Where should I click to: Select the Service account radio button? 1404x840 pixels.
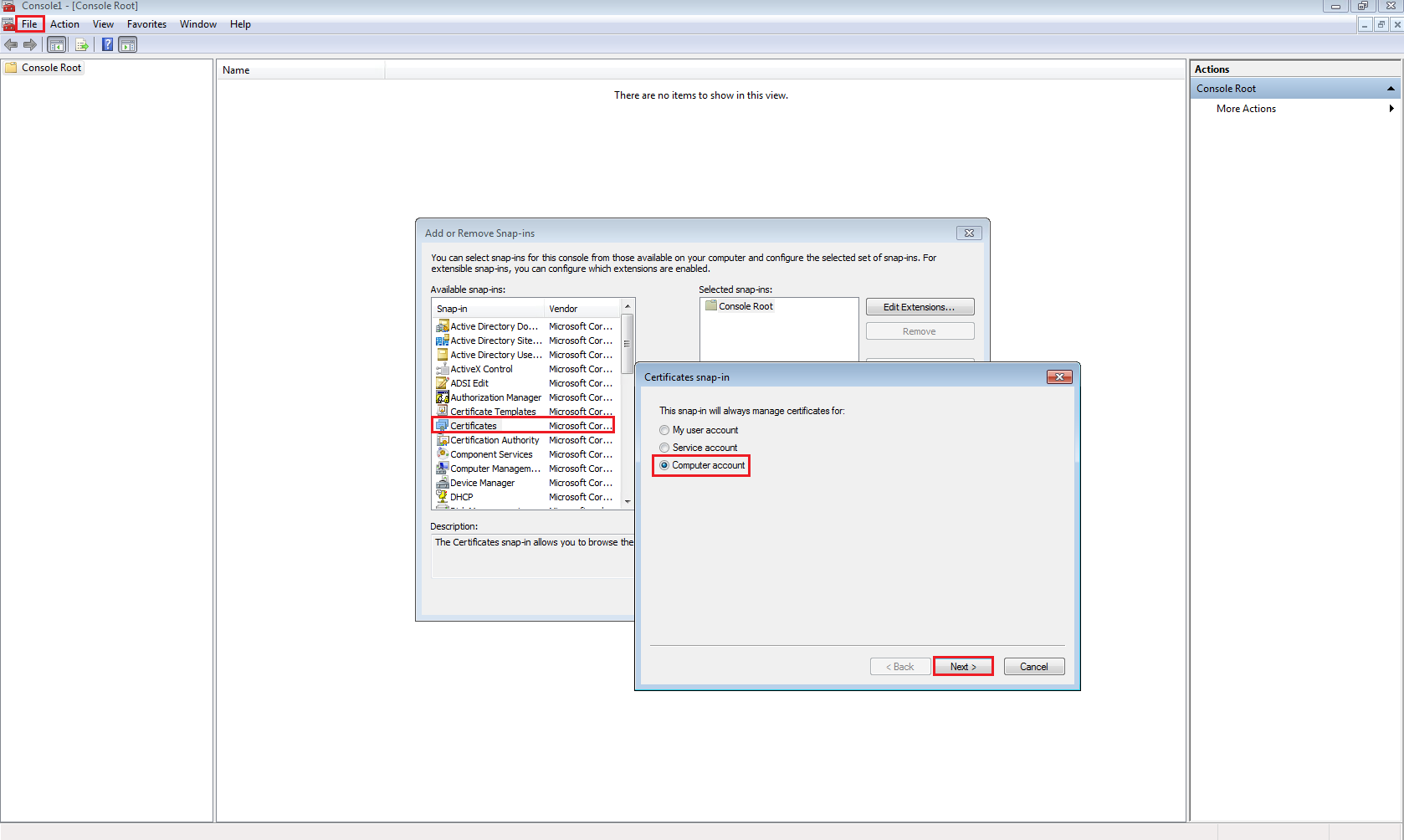pos(664,448)
